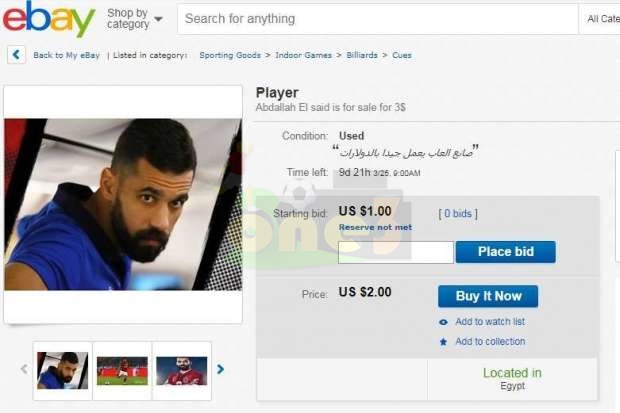Click the Buy It Now button
Viewport: 620px width, 413px height.
pos(488,296)
